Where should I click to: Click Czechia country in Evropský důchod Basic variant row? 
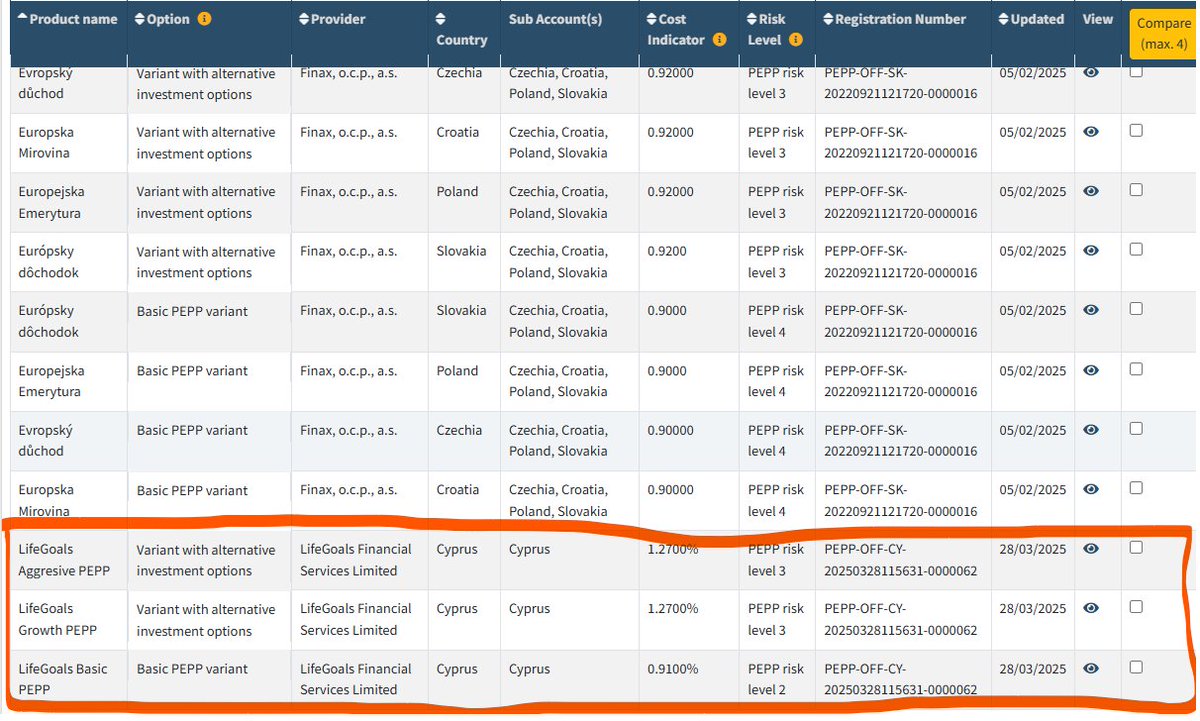[459, 430]
